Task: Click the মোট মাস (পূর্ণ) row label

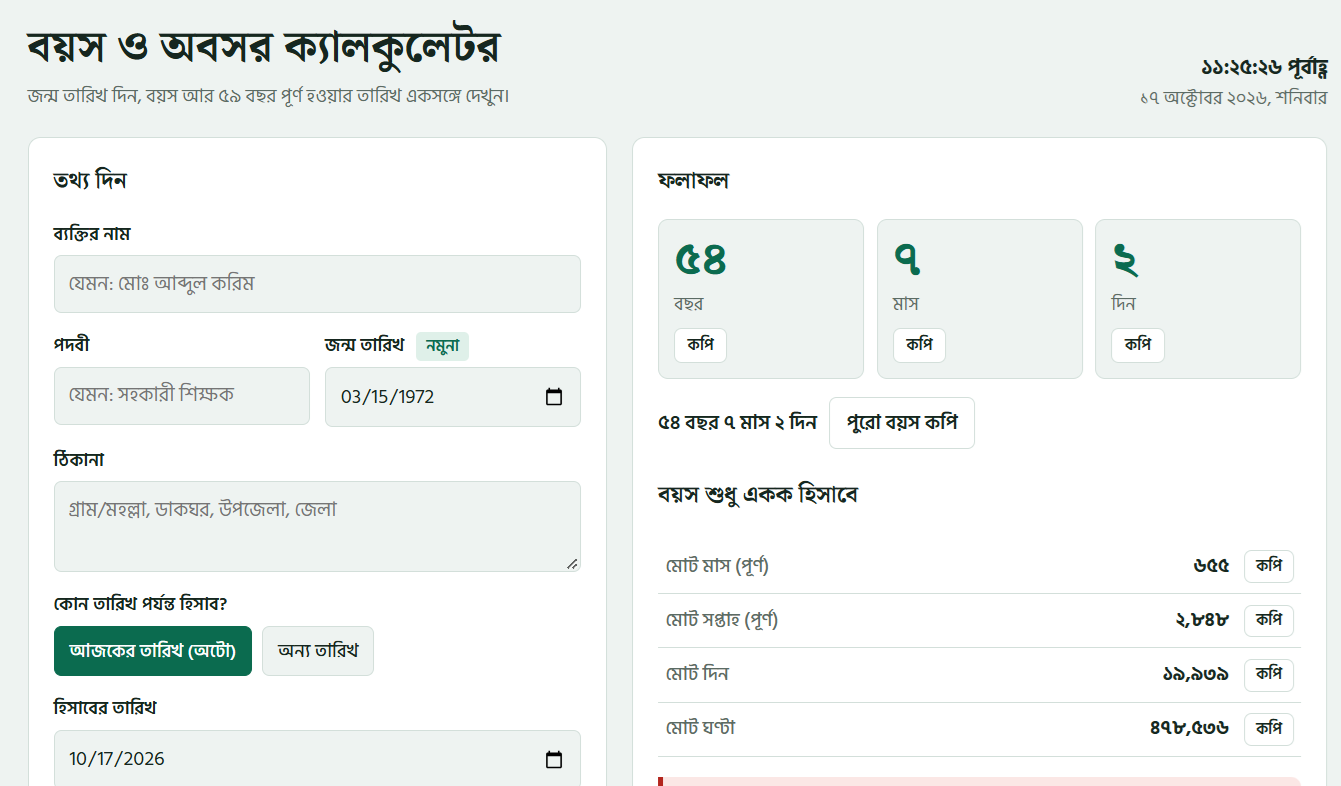Action: coord(717,566)
